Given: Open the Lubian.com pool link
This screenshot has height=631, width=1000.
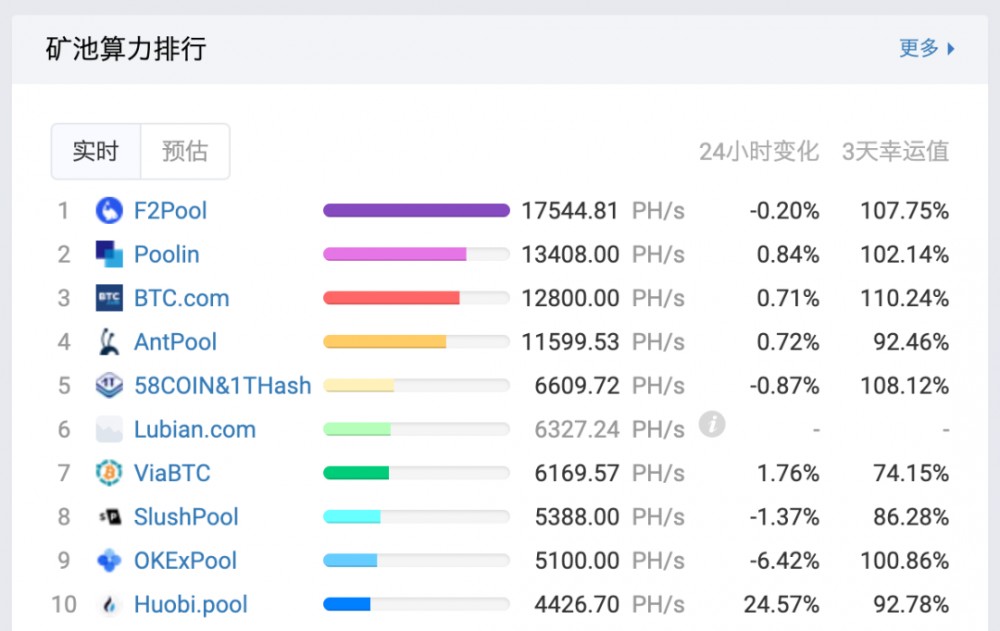Looking at the screenshot, I should point(195,430).
